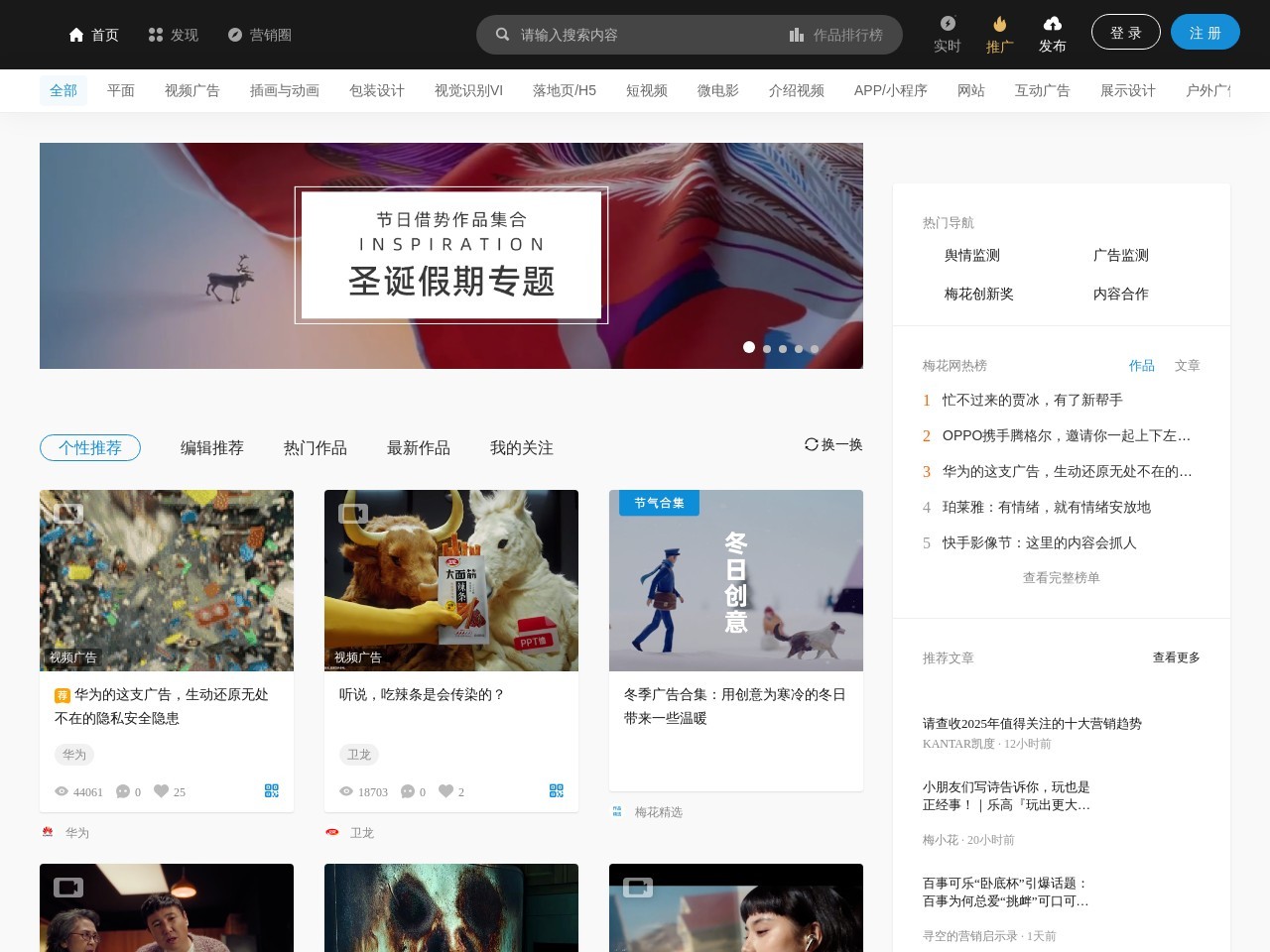Click the 发布 cloud upload icon
The image size is (1270, 952).
click(1053, 24)
